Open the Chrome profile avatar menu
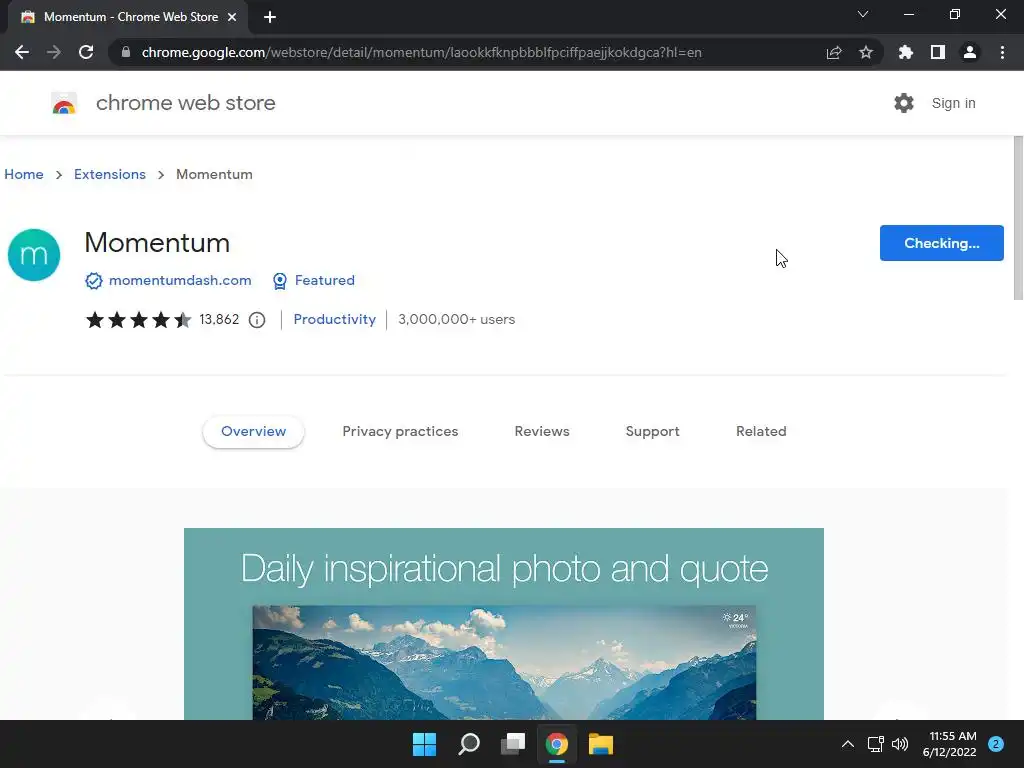Screen dimensions: 1024x768 tap(970, 52)
